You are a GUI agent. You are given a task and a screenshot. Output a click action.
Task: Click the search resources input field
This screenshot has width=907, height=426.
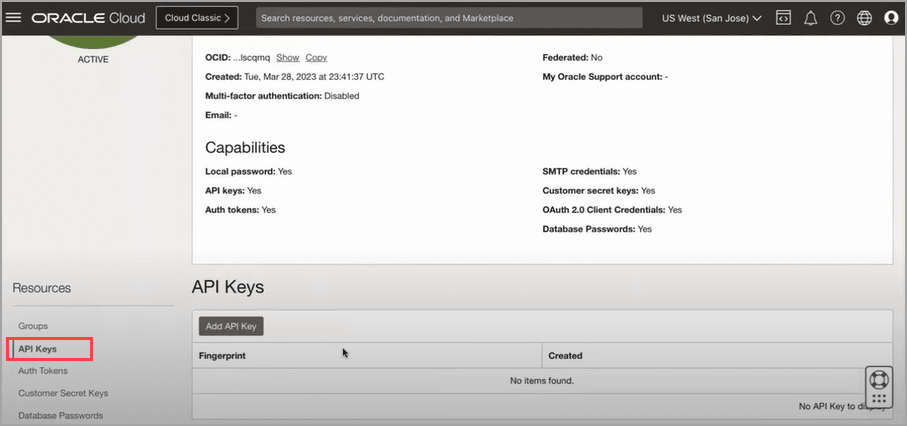[449, 18]
